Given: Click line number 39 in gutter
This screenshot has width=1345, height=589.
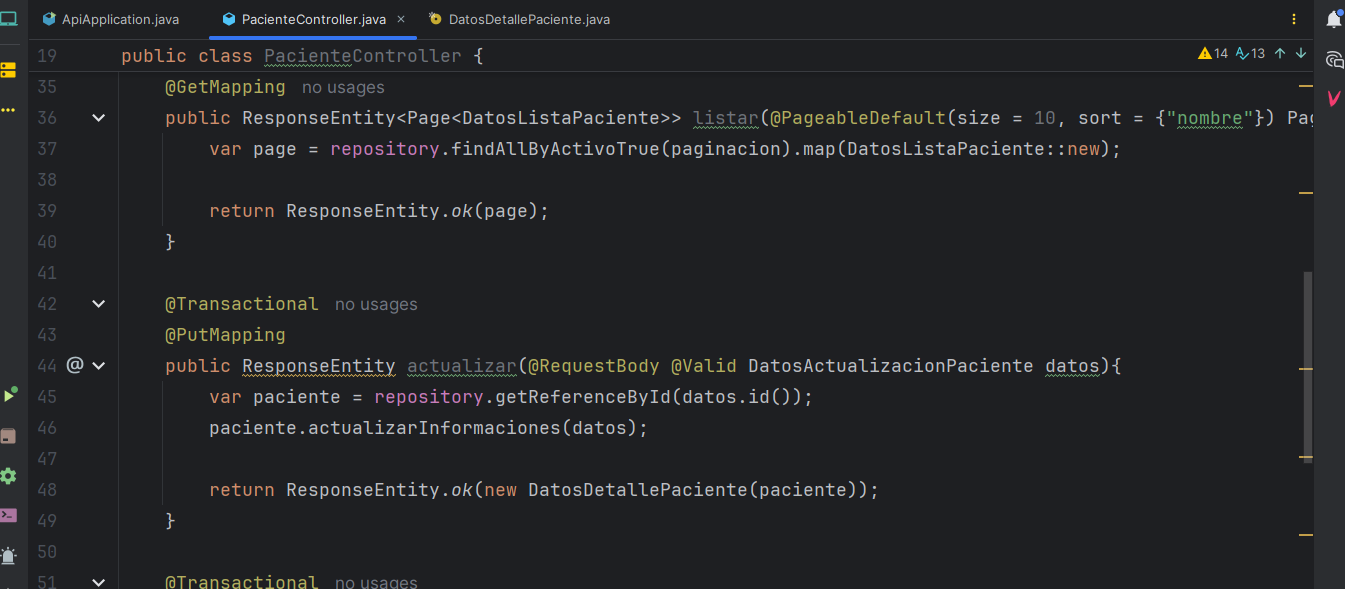Looking at the screenshot, I should (47, 211).
